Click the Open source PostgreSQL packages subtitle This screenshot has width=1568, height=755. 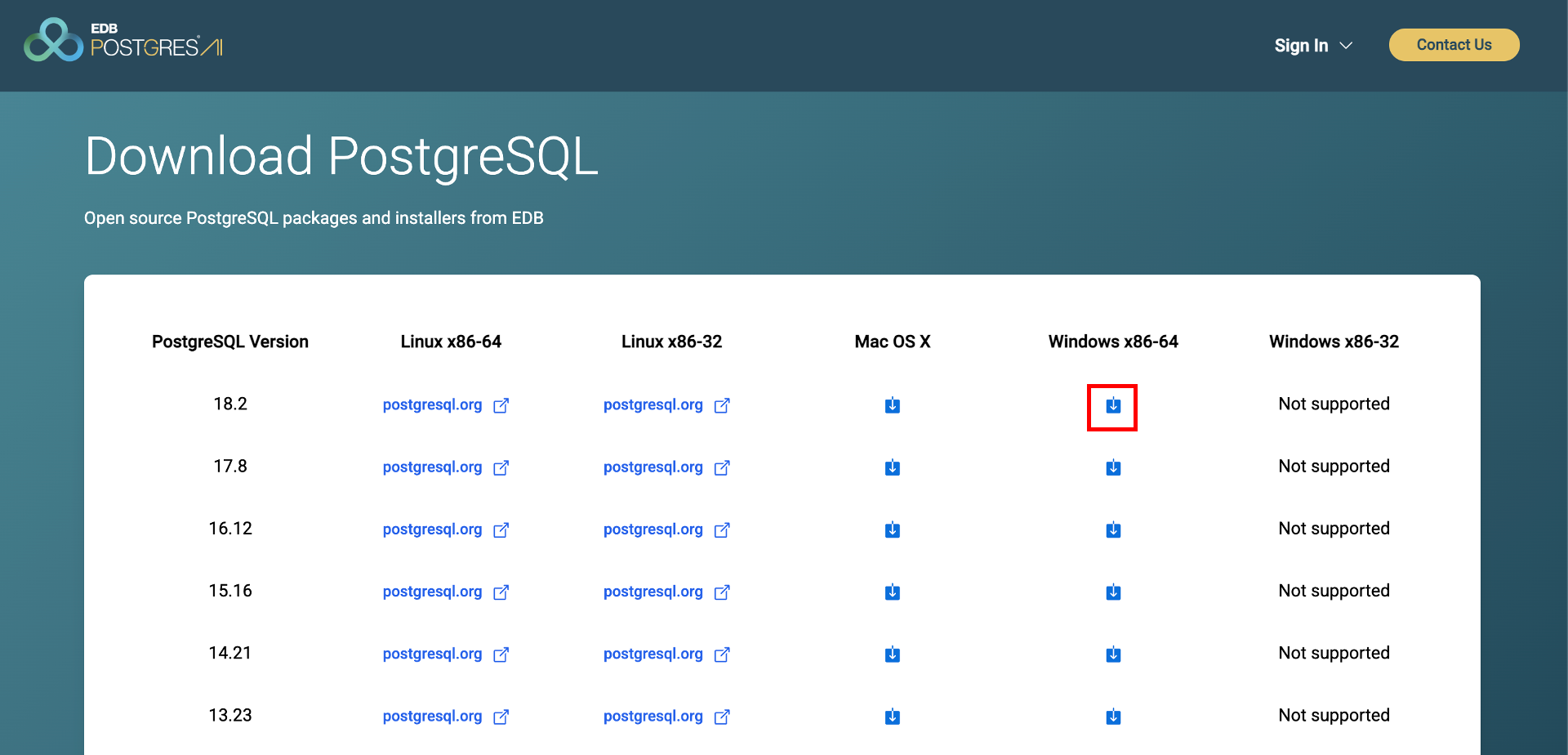pos(314,218)
